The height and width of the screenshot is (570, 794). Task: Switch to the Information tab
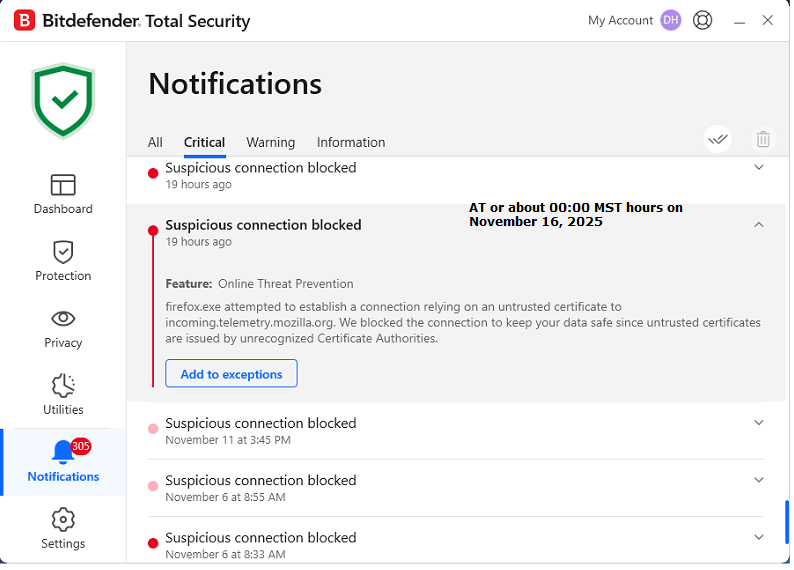pos(350,142)
